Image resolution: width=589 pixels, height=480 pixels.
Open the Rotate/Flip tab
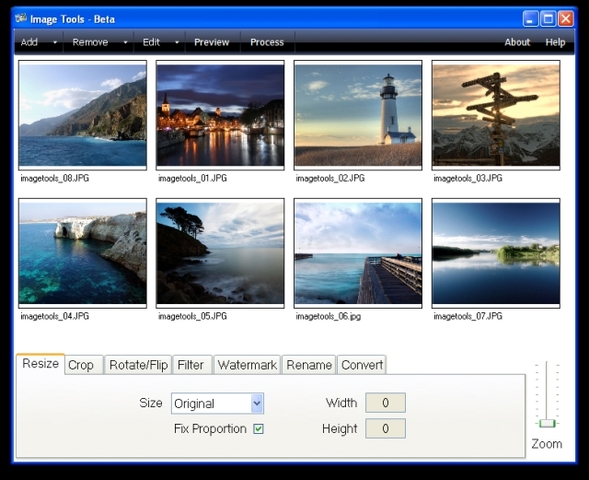[138, 365]
